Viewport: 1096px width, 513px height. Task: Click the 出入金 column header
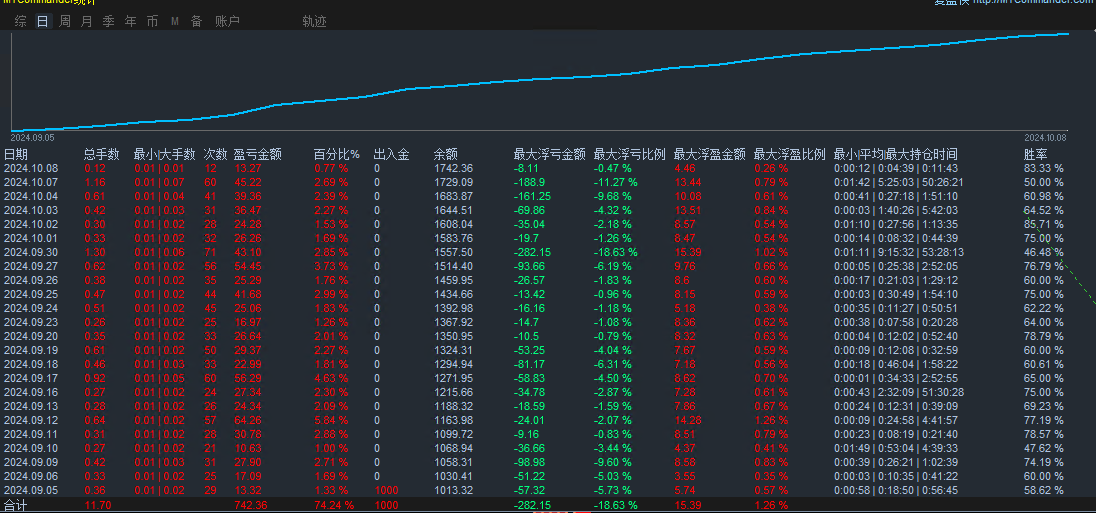(391, 154)
